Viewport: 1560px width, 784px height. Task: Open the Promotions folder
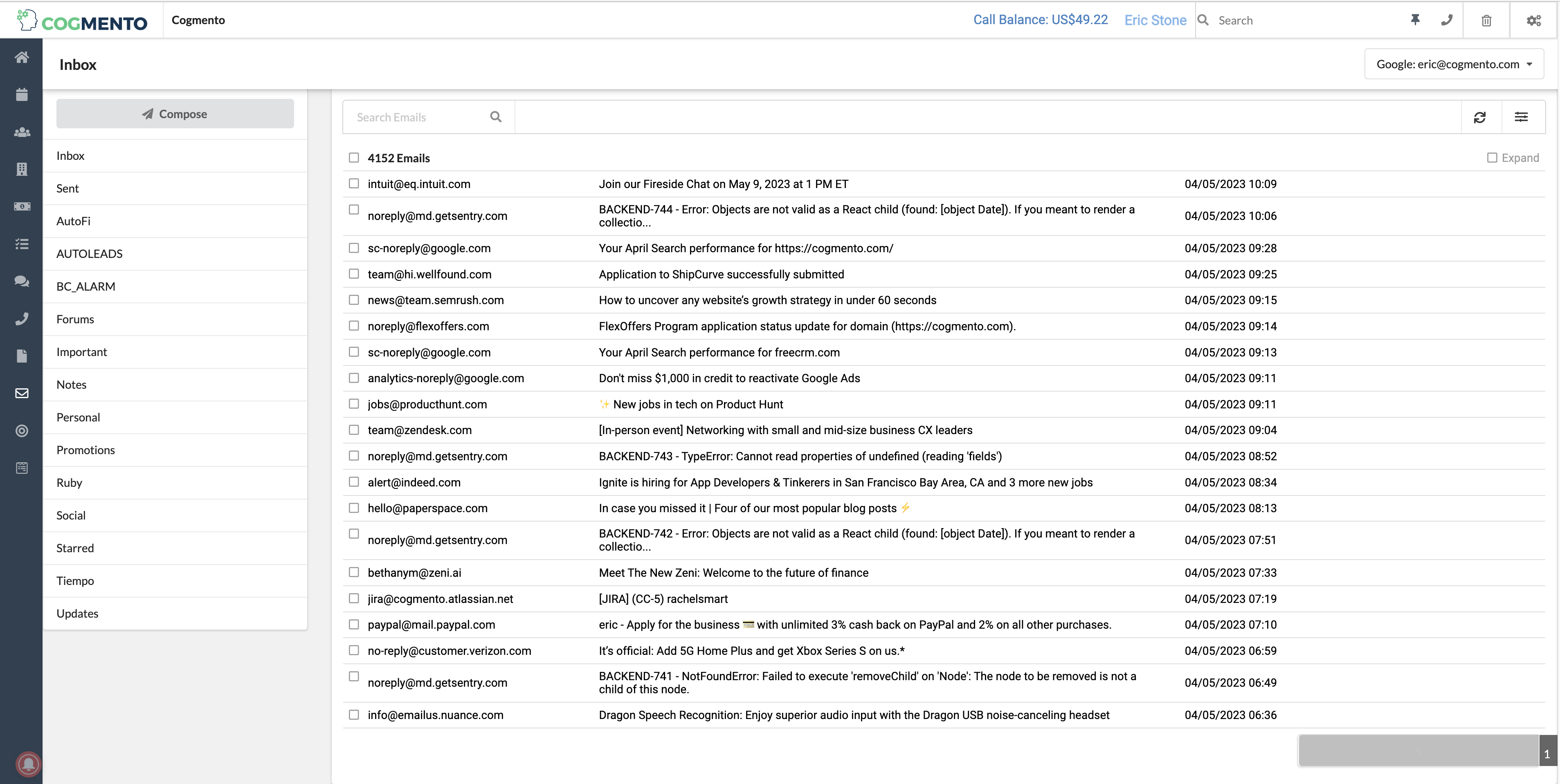click(175, 450)
